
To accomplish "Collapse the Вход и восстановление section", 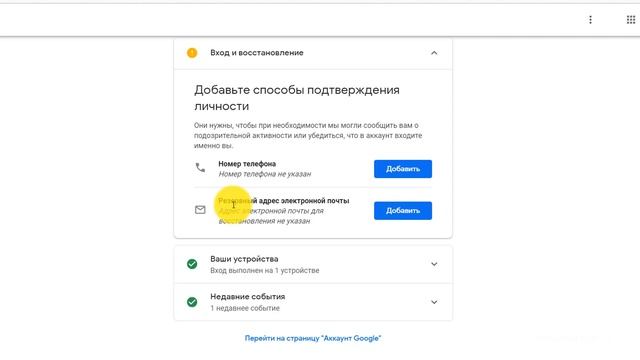I will tap(434, 53).
